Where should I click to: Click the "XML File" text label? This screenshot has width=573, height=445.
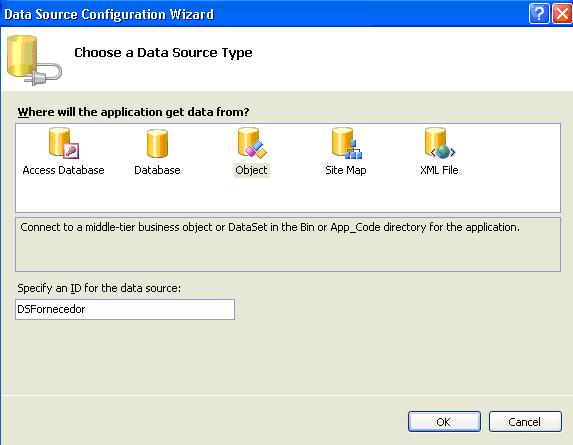439,170
